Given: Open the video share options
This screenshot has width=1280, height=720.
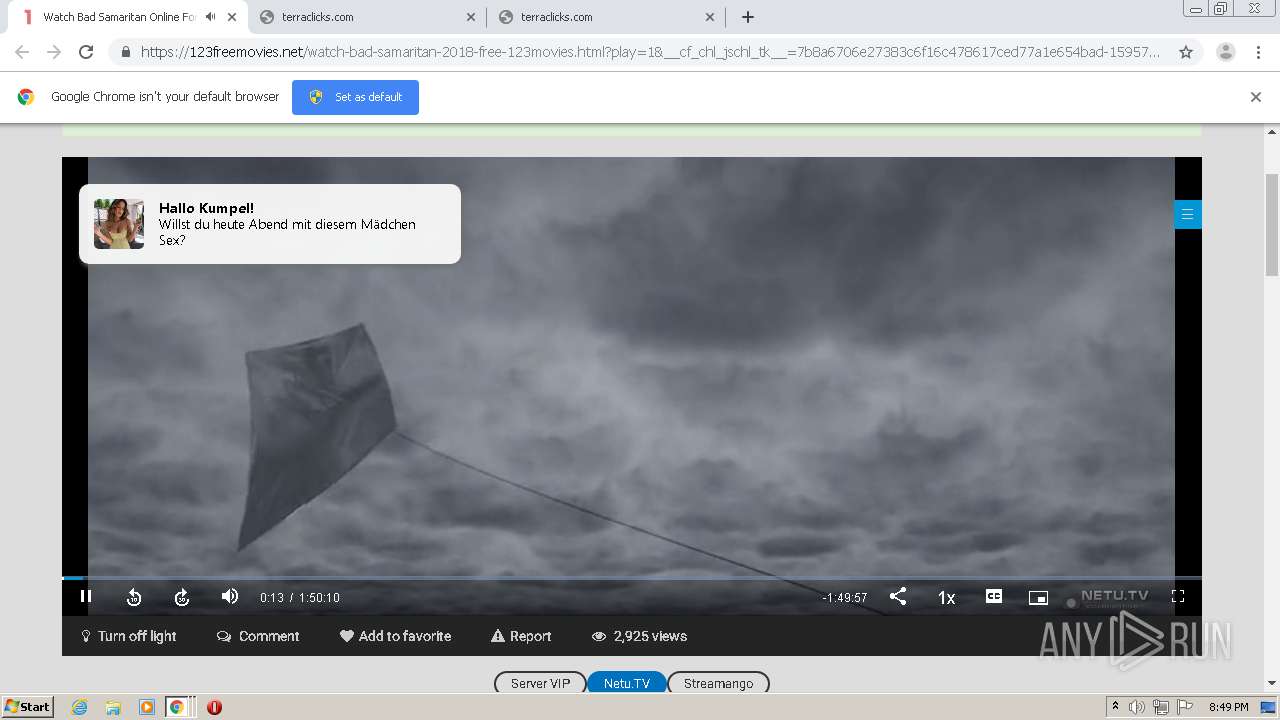Looking at the screenshot, I should pos(898,596).
